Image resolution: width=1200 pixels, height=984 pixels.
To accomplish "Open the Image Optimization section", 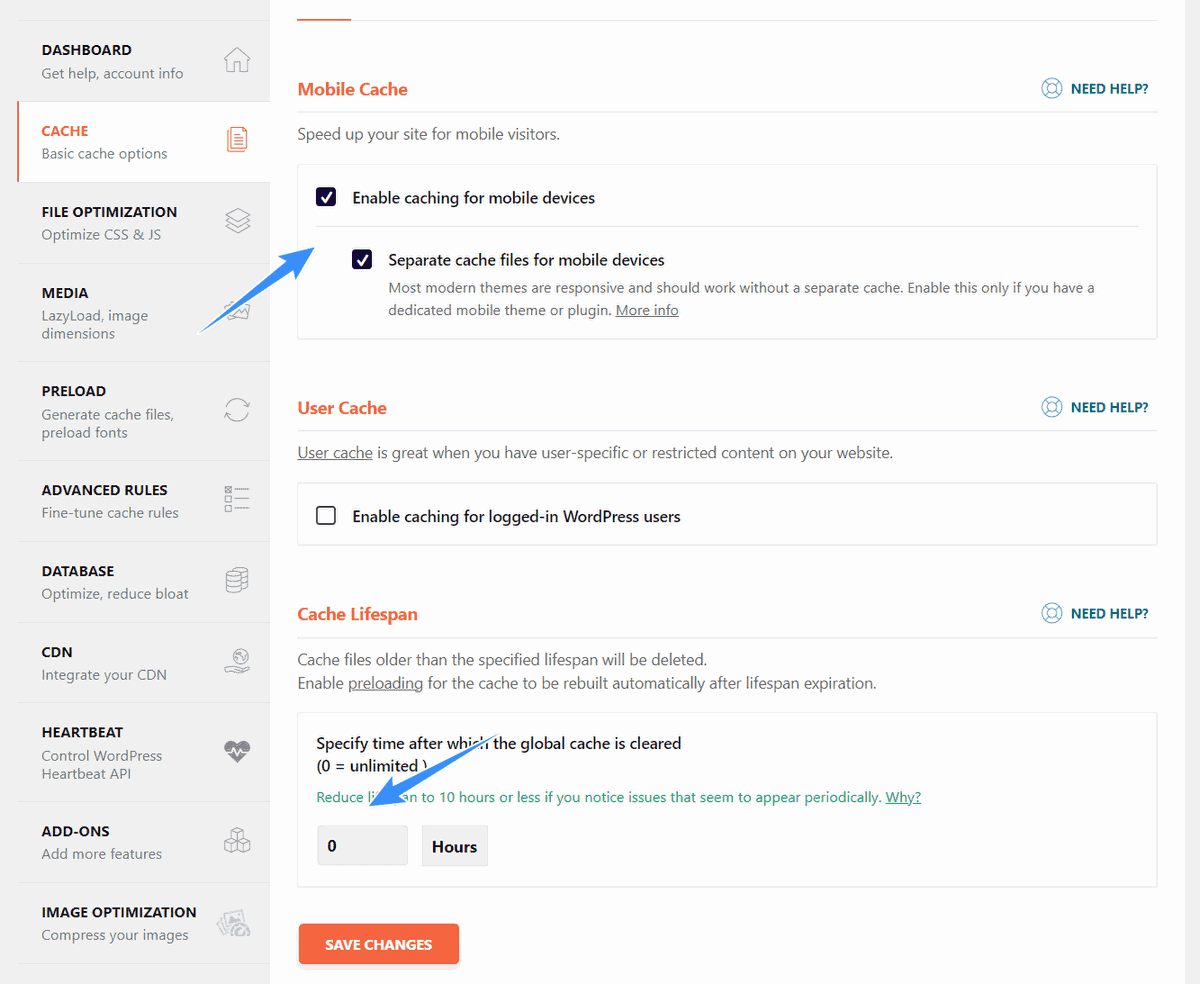I will click(144, 923).
